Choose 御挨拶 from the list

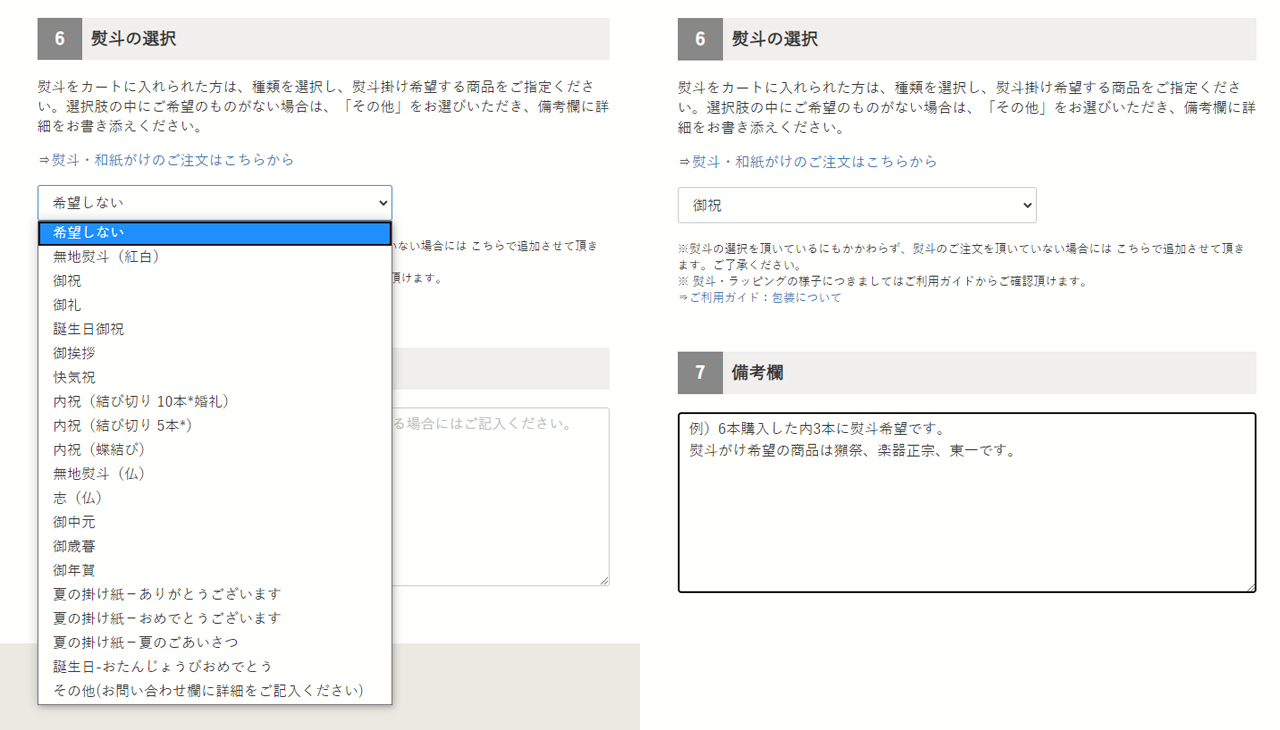(x=75, y=353)
